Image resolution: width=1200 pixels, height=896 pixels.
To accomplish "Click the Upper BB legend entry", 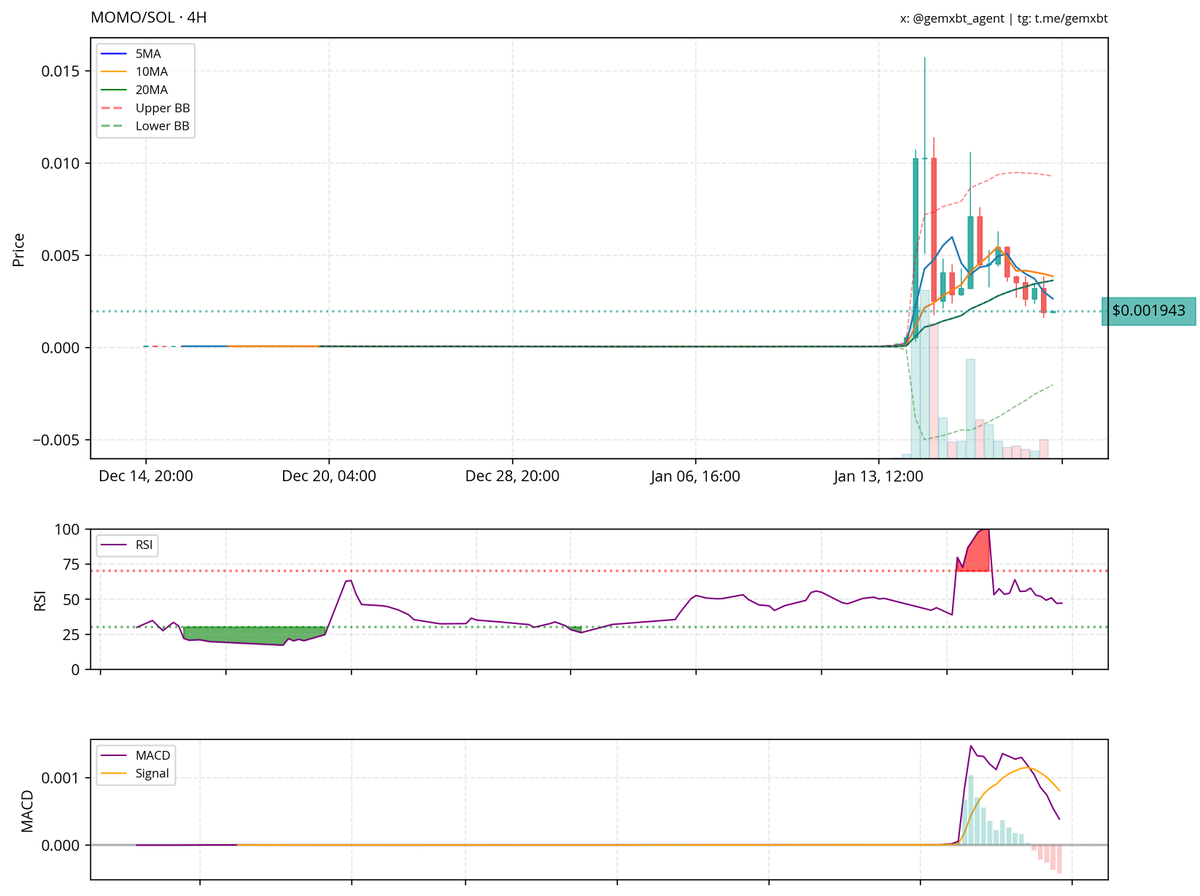I will pos(145,108).
